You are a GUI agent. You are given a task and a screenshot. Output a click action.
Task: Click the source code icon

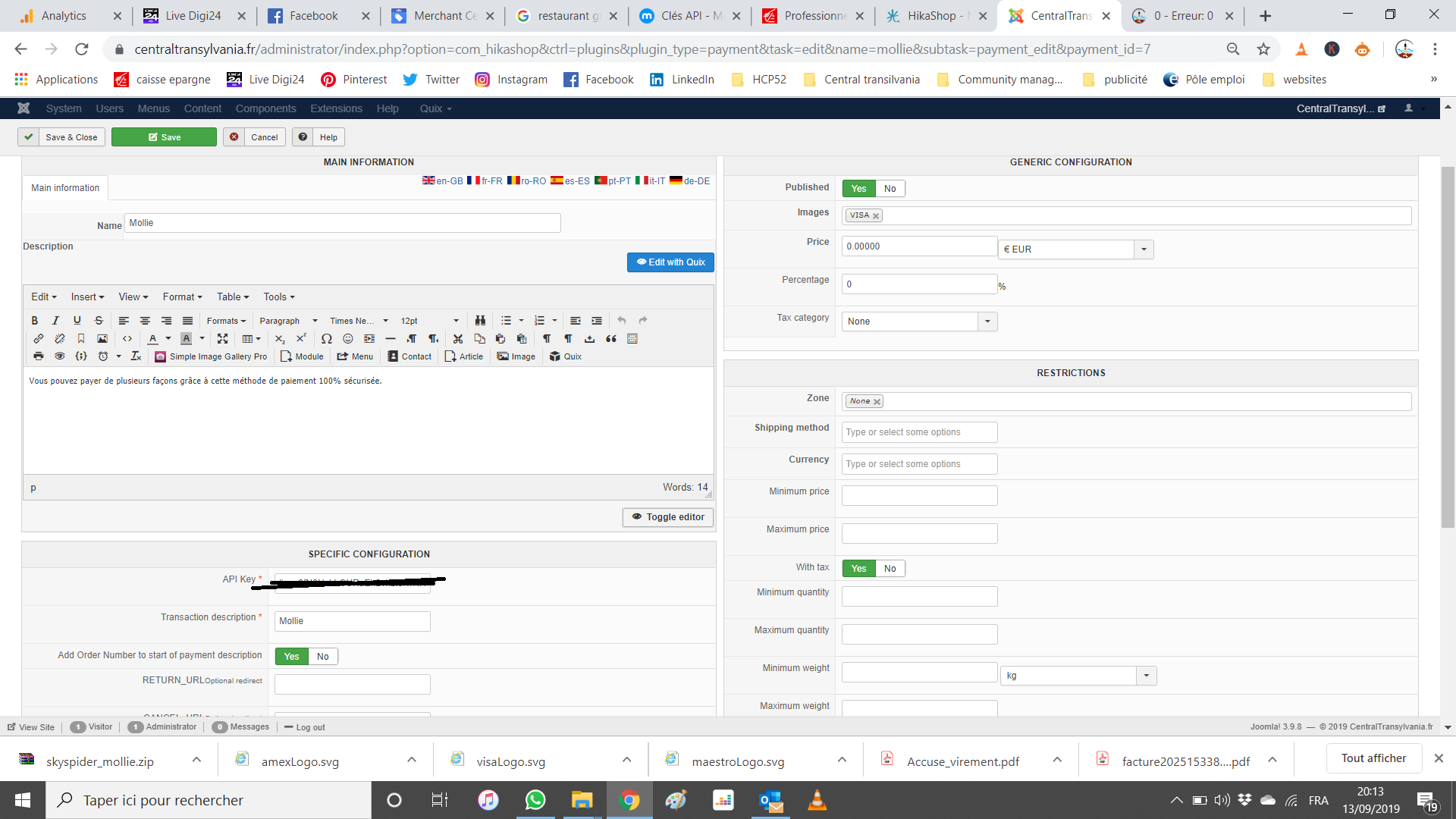pyautogui.click(x=127, y=339)
